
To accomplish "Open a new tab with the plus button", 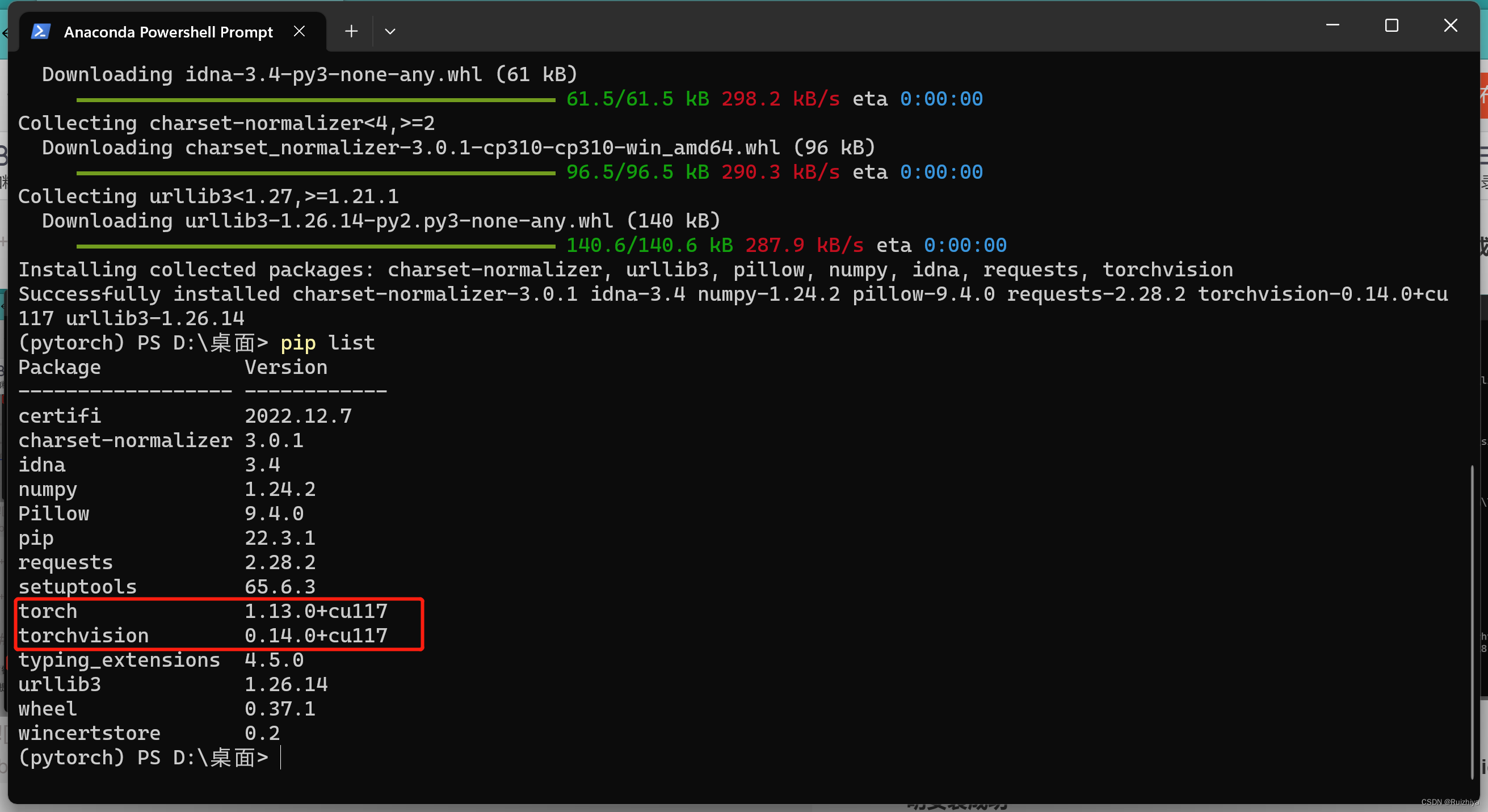I will [351, 31].
